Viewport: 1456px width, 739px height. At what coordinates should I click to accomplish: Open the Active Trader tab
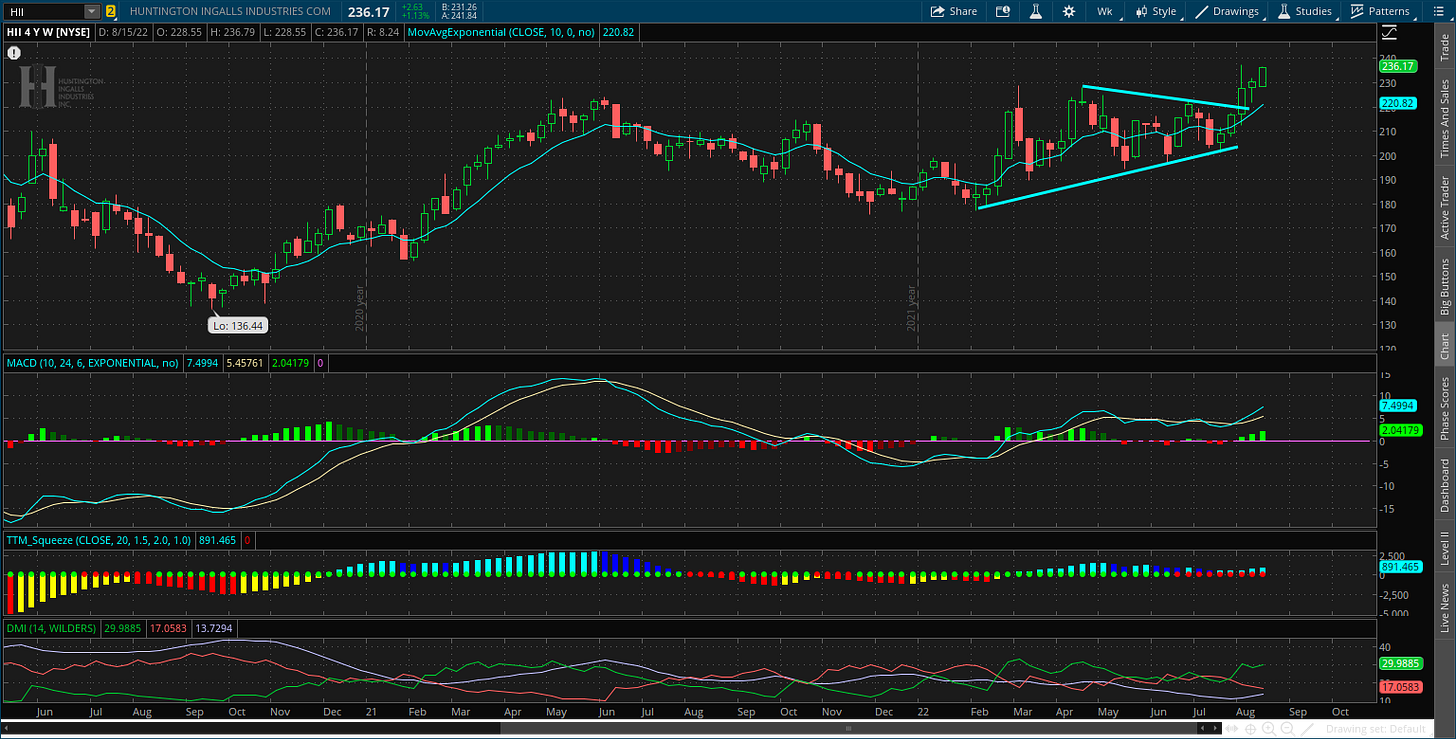[x=1444, y=207]
